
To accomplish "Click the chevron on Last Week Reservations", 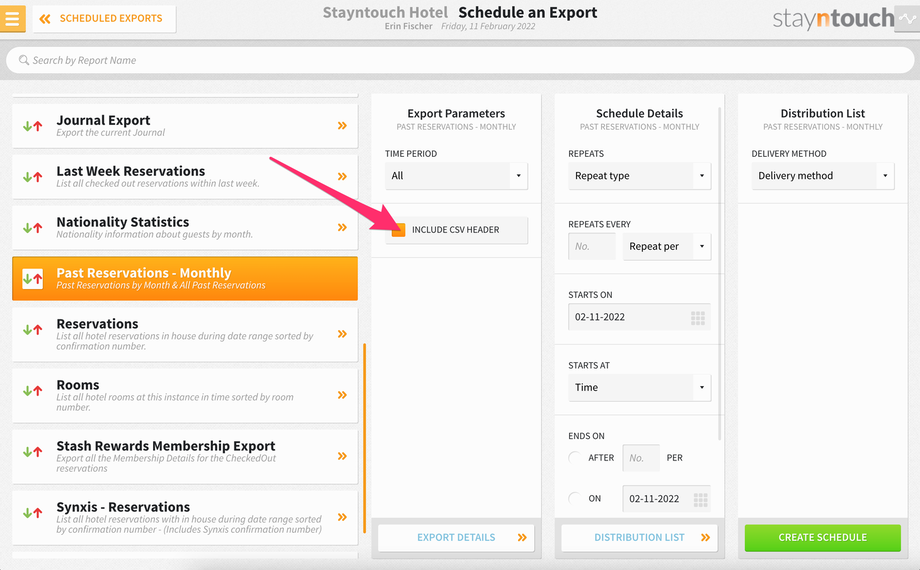I will click(342, 177).
